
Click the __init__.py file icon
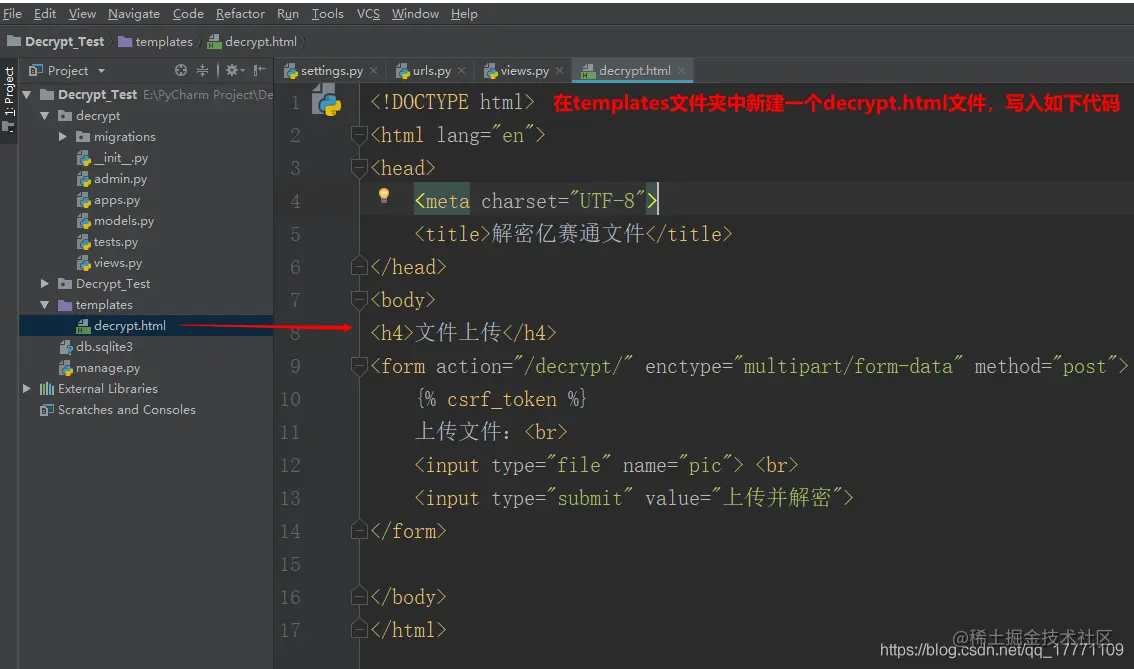(x=84, y=158)
